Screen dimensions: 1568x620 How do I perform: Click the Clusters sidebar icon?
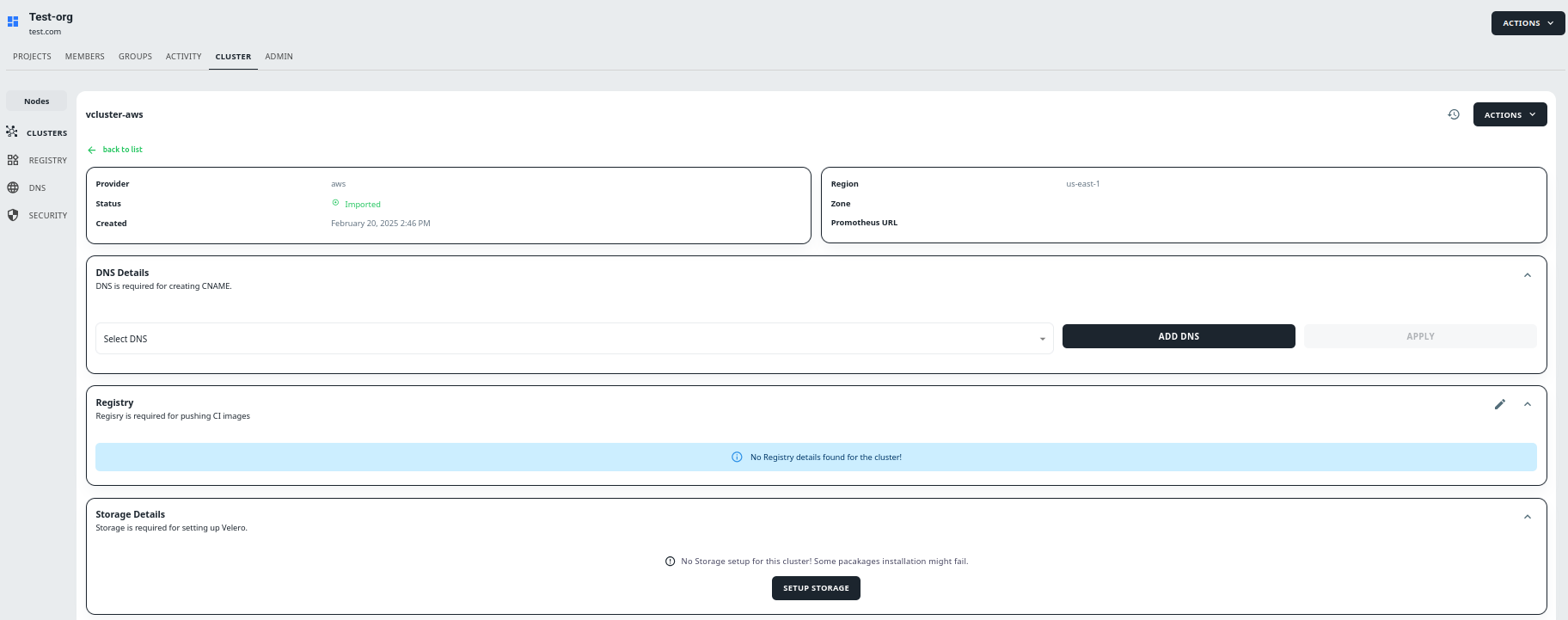12,132
